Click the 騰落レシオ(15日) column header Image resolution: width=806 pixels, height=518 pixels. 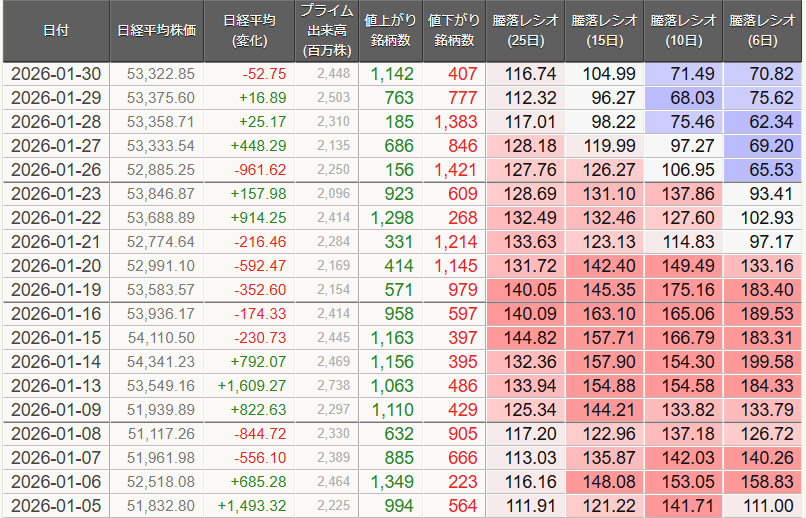(x=606, y=31)
